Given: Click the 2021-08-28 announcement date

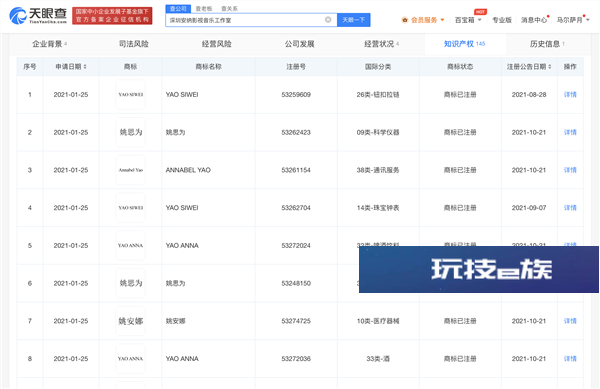Looking at the screenshot, I should [529, 94].
